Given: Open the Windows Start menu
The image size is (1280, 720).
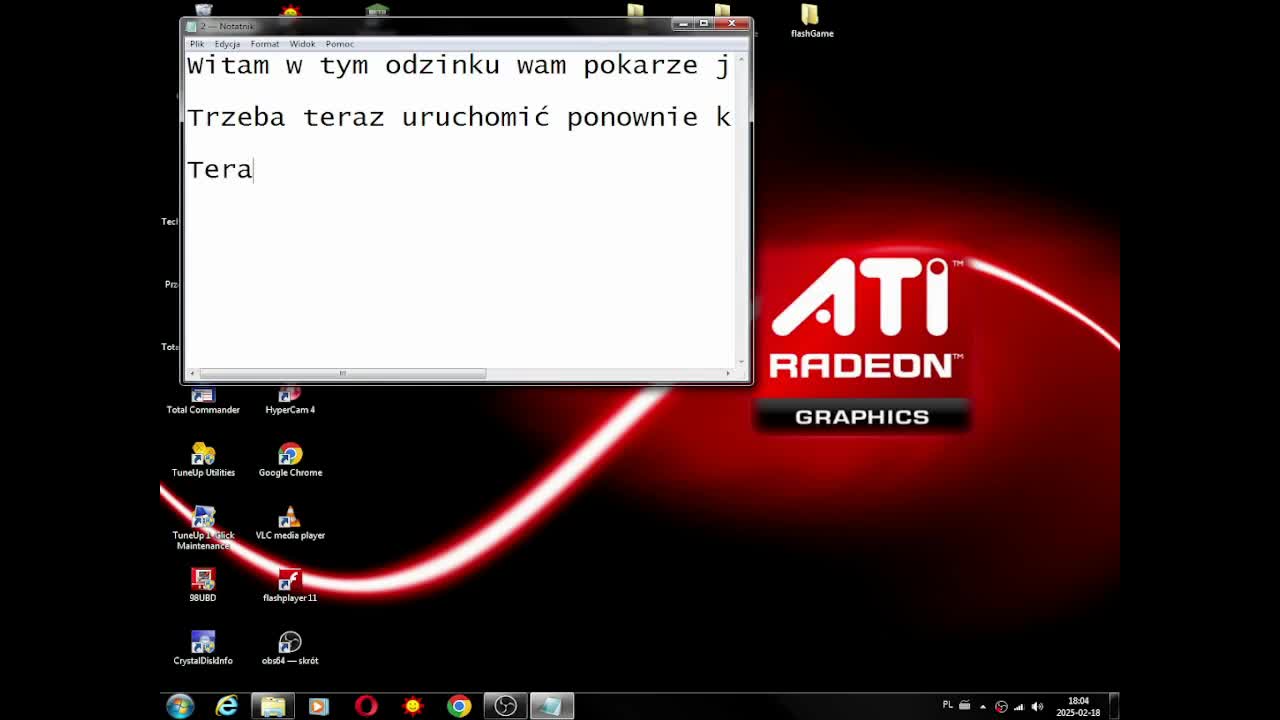Looking at the screenshot, I should (180, 706).
